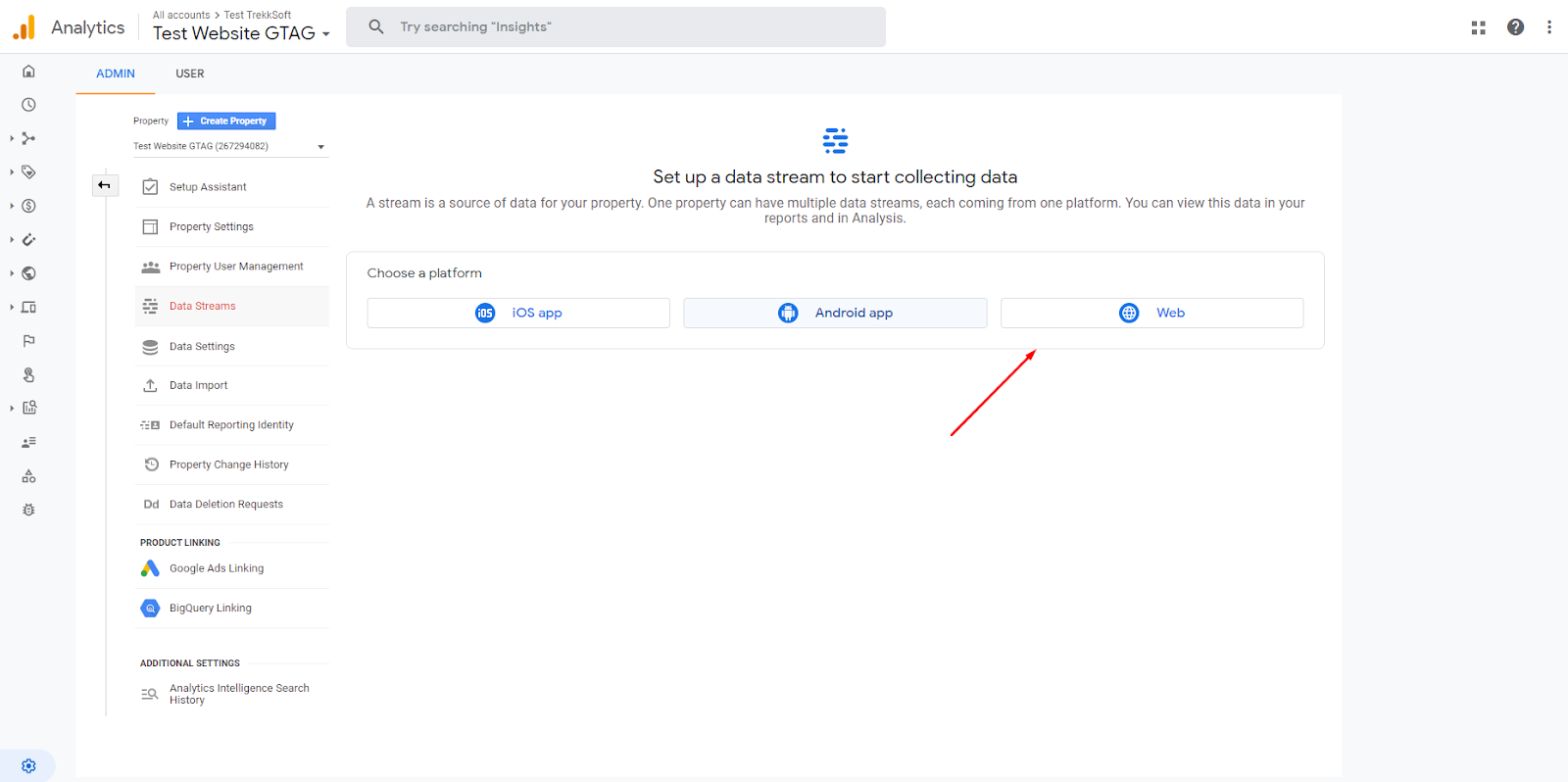
Task: Open the Events tap-finger sidebar icon
Action: click(x=28, y=374)
